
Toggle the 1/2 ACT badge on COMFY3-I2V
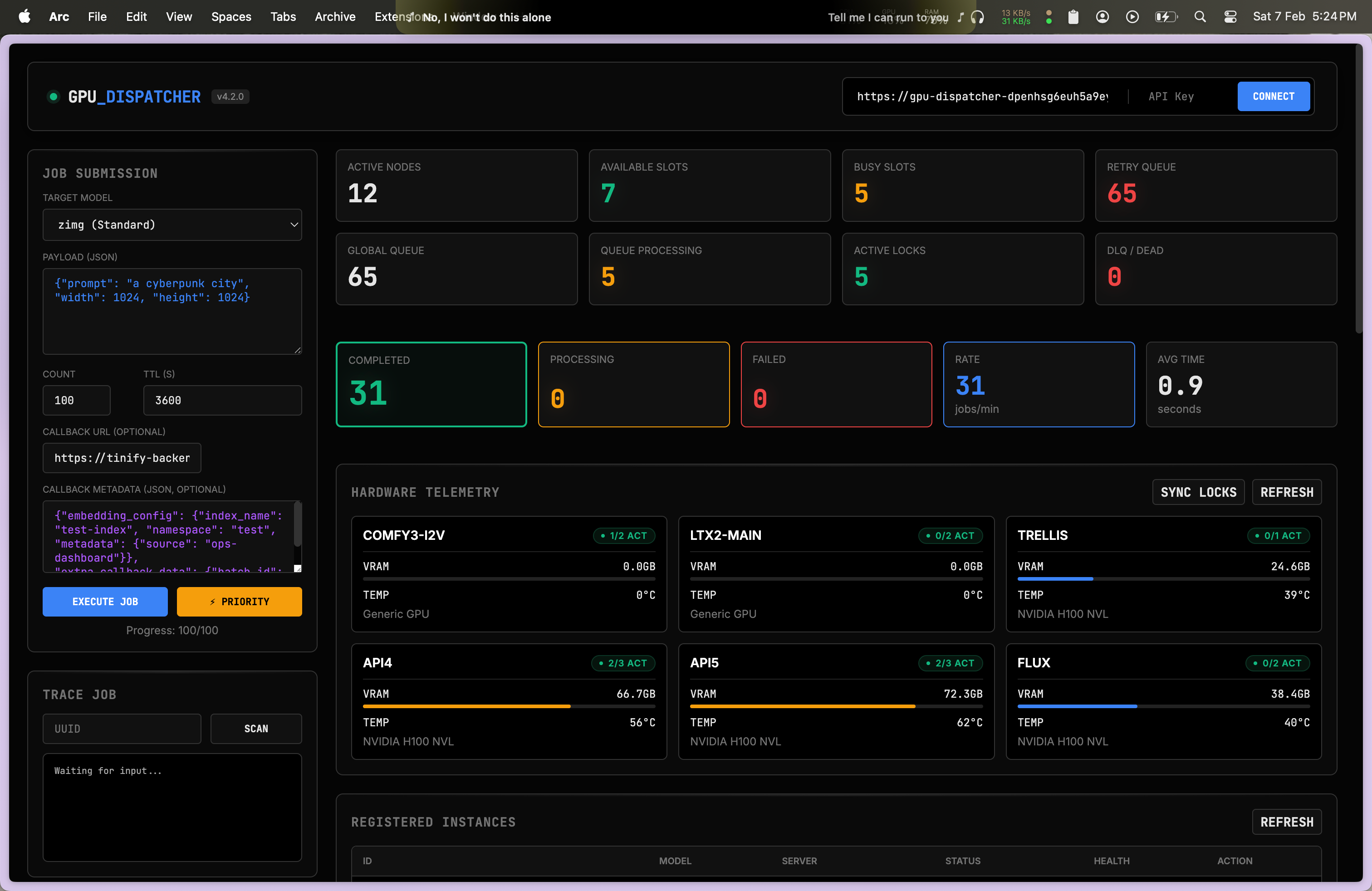pyautogui.click(x=624, y=535)
